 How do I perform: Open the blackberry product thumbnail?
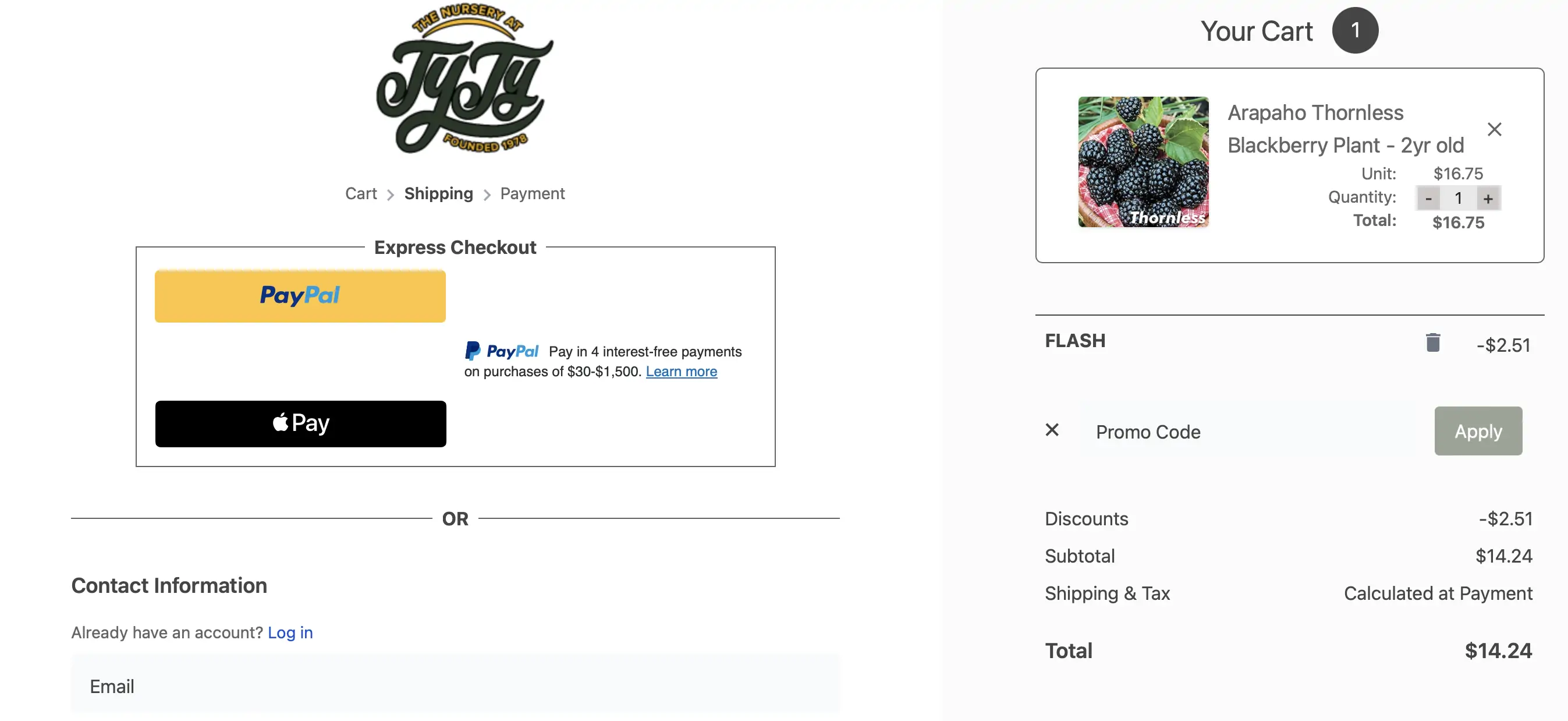1143,162
